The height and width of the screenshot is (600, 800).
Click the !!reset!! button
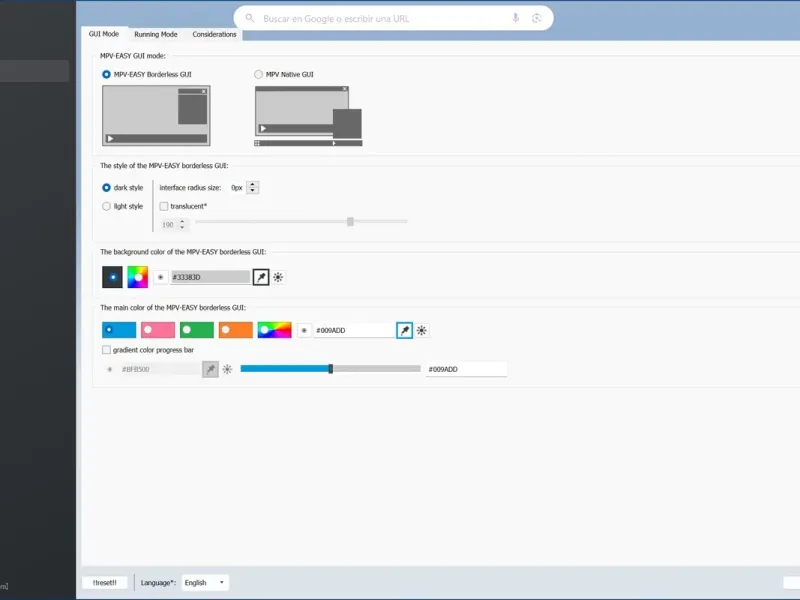click(x=105, y=583)
